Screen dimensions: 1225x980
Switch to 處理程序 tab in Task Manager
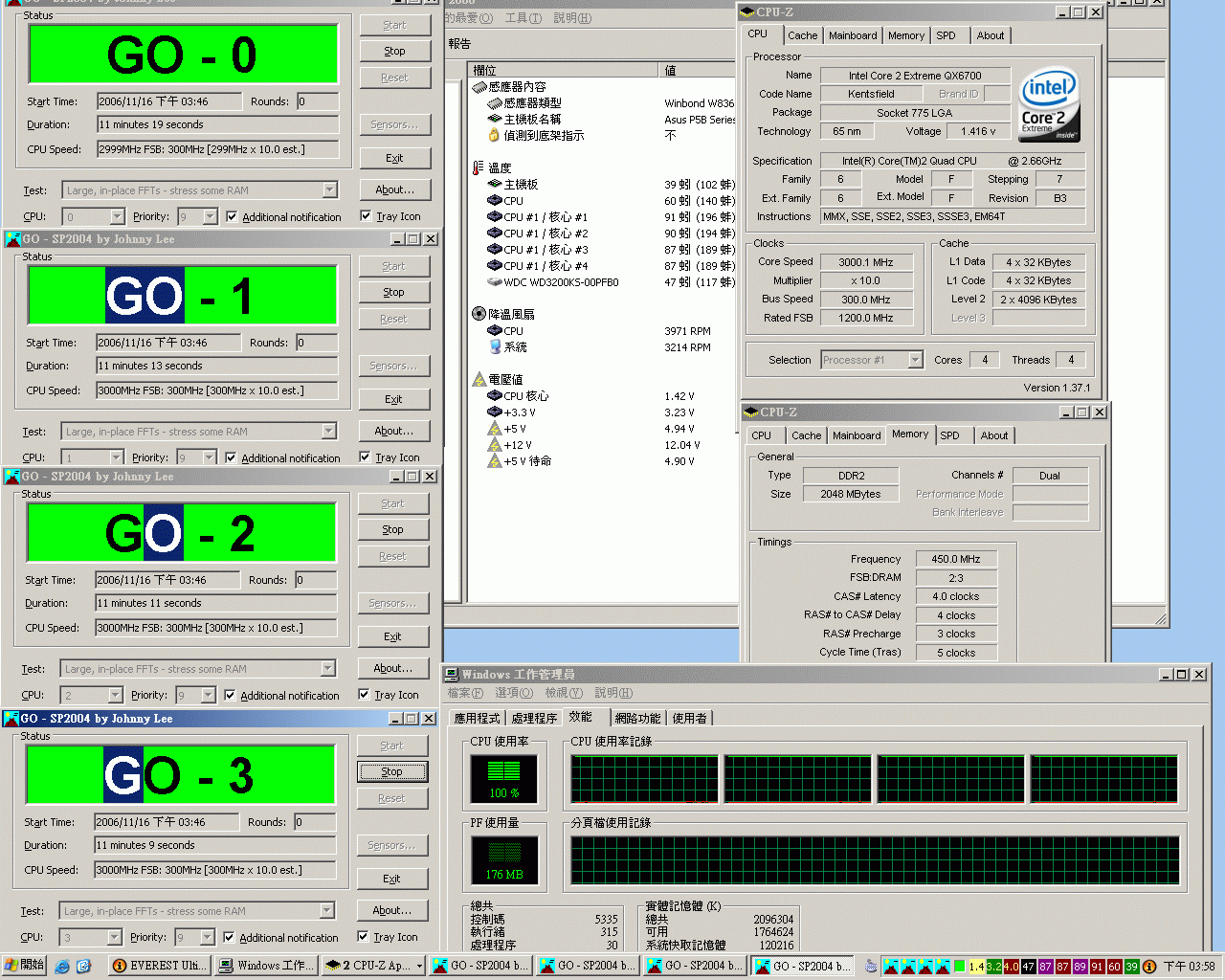534,718
